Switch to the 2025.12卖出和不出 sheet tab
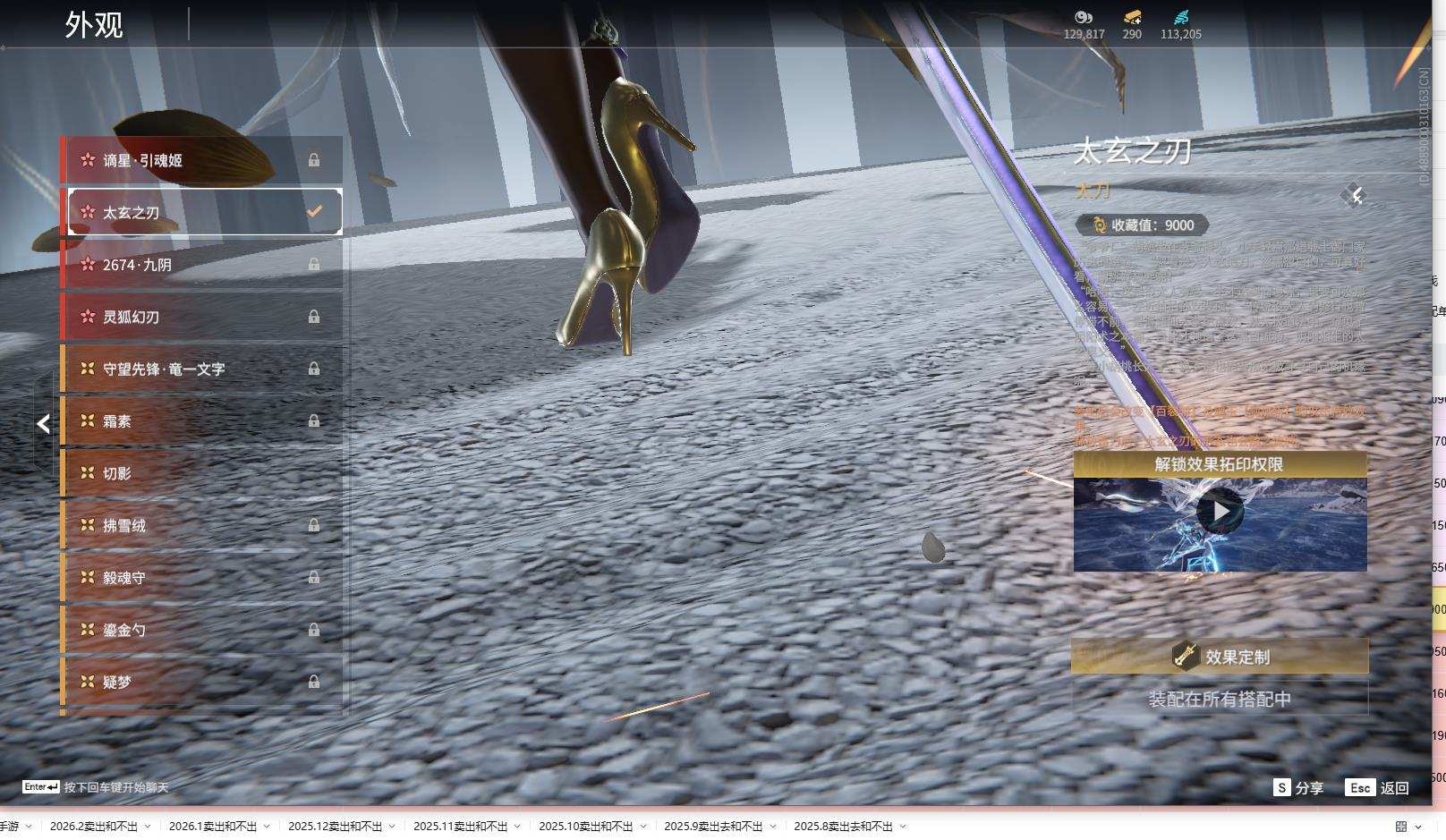The height and width of the screenshot is (840, 1446). (x=335, y=827)
